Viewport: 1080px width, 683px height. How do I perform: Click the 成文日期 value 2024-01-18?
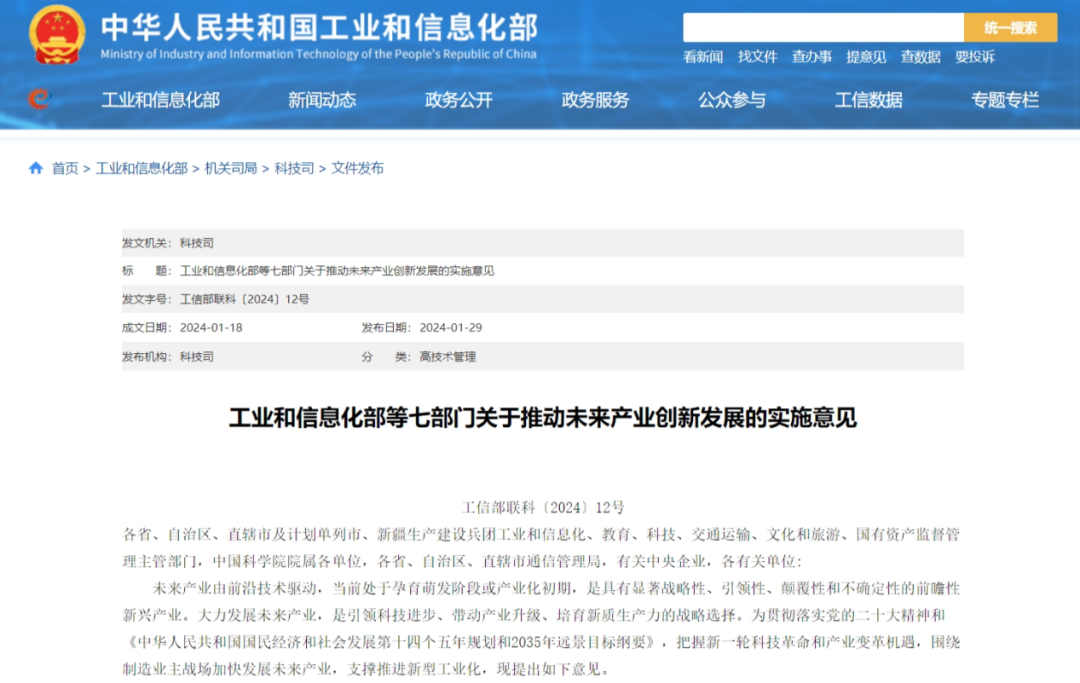pos(211,328)
